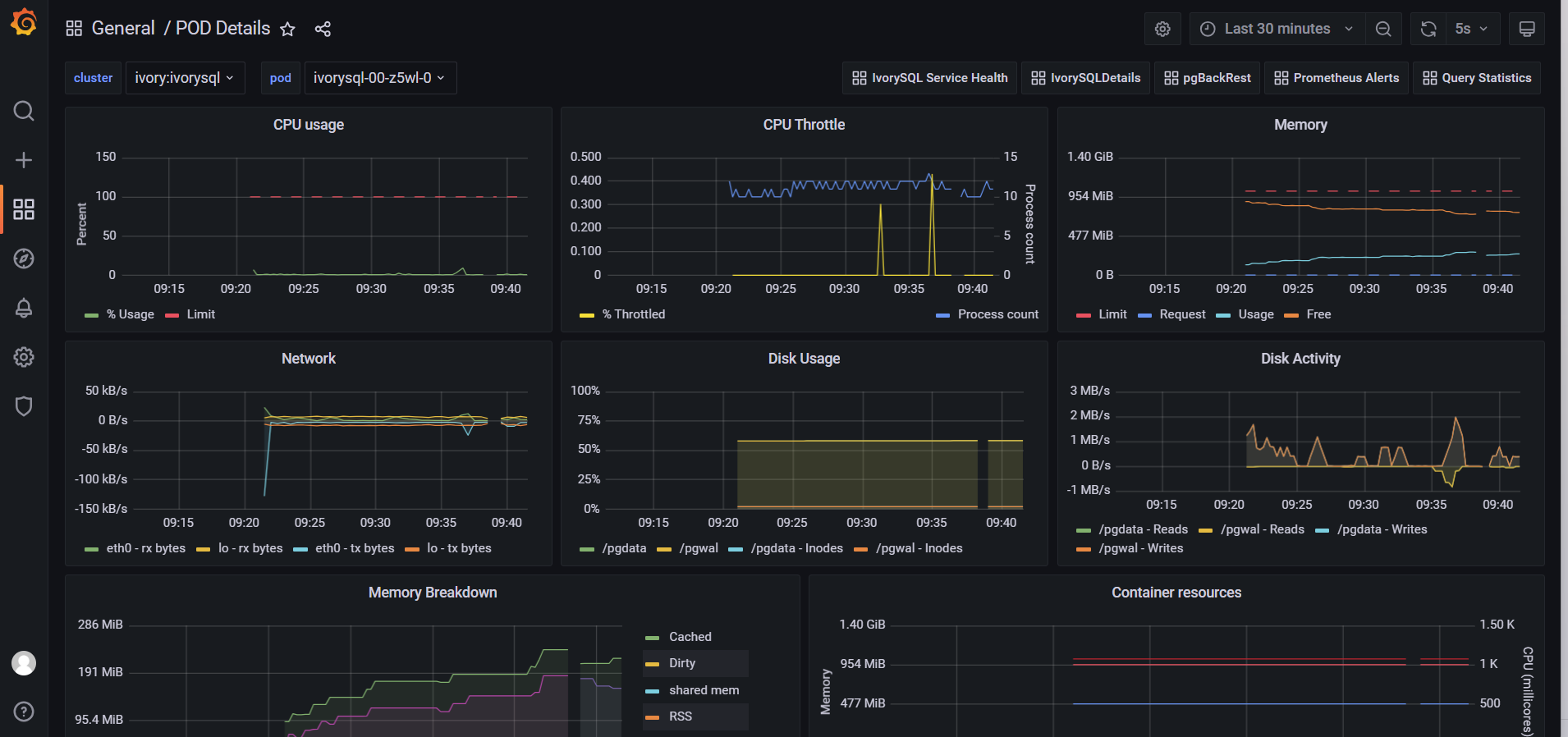
Task: Share the dashboard via share icon
Action: [323, 30]
